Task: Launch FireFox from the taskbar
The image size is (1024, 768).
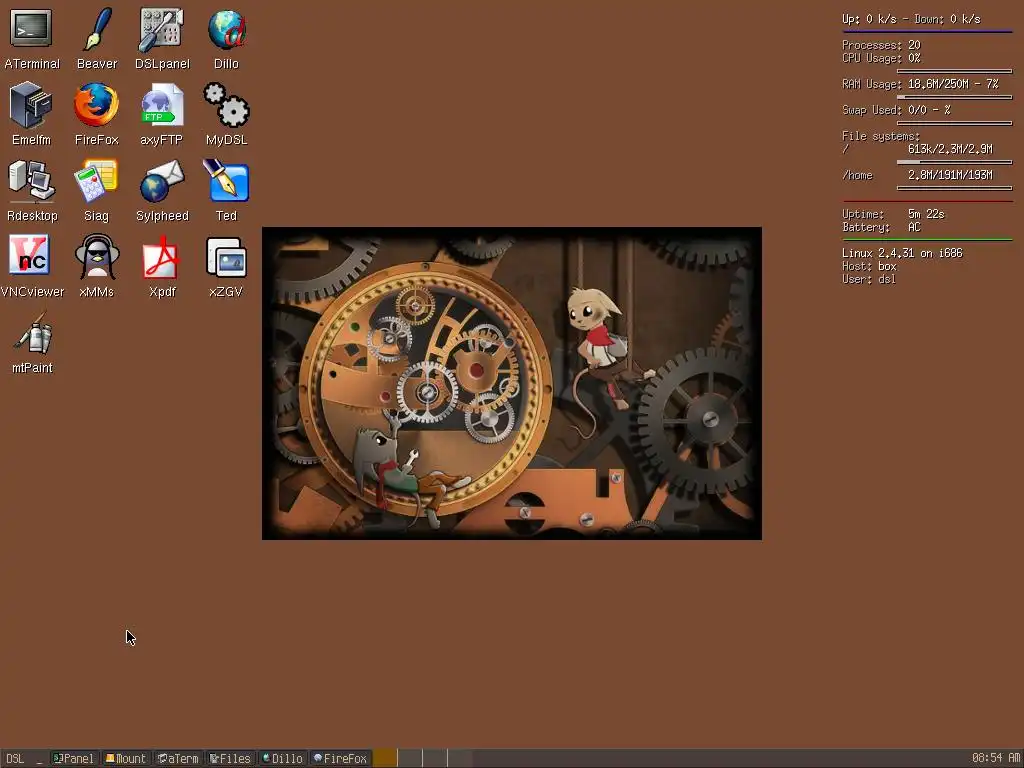Action: click(340, 758)
